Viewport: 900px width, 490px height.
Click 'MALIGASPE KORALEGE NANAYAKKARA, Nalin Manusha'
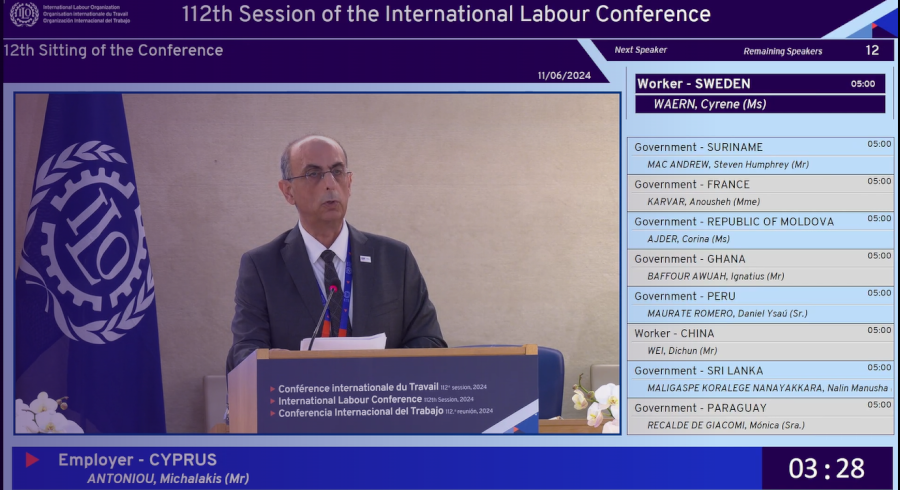coord(767,388)
